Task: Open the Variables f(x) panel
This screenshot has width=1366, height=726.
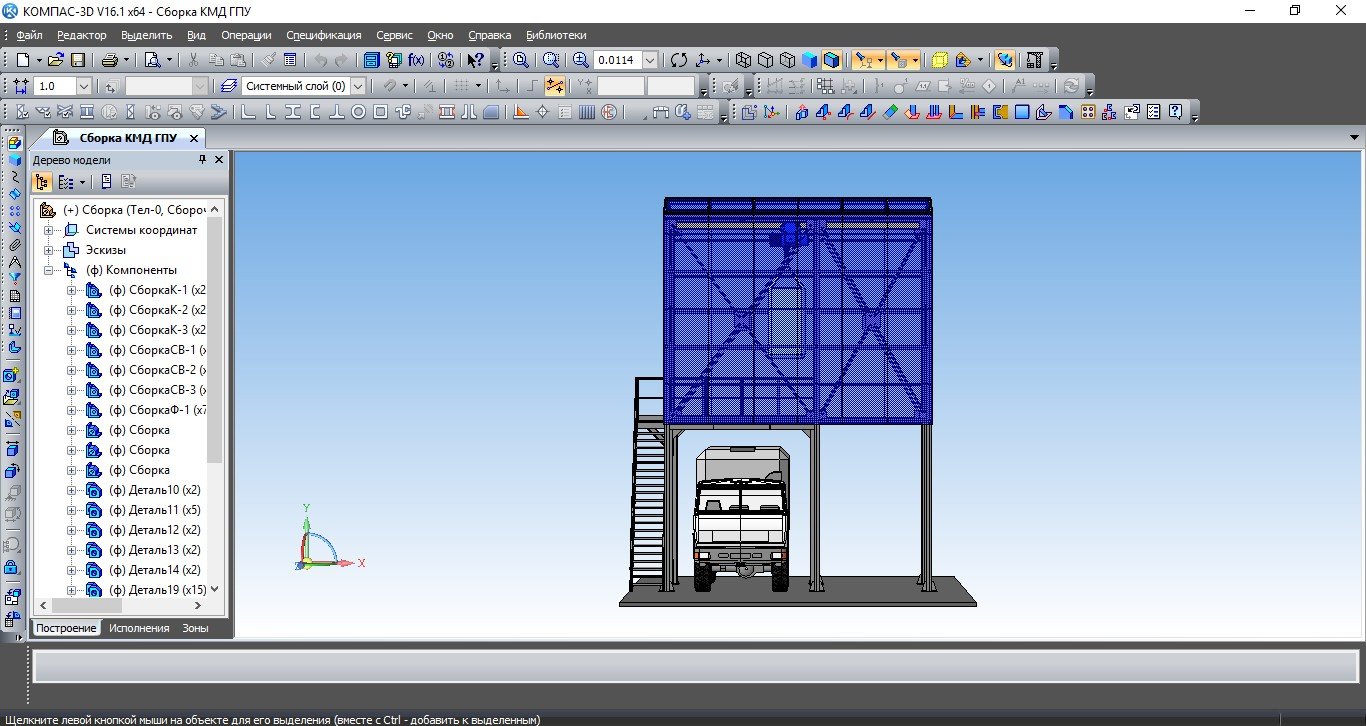Action: (x=416, y=60)
